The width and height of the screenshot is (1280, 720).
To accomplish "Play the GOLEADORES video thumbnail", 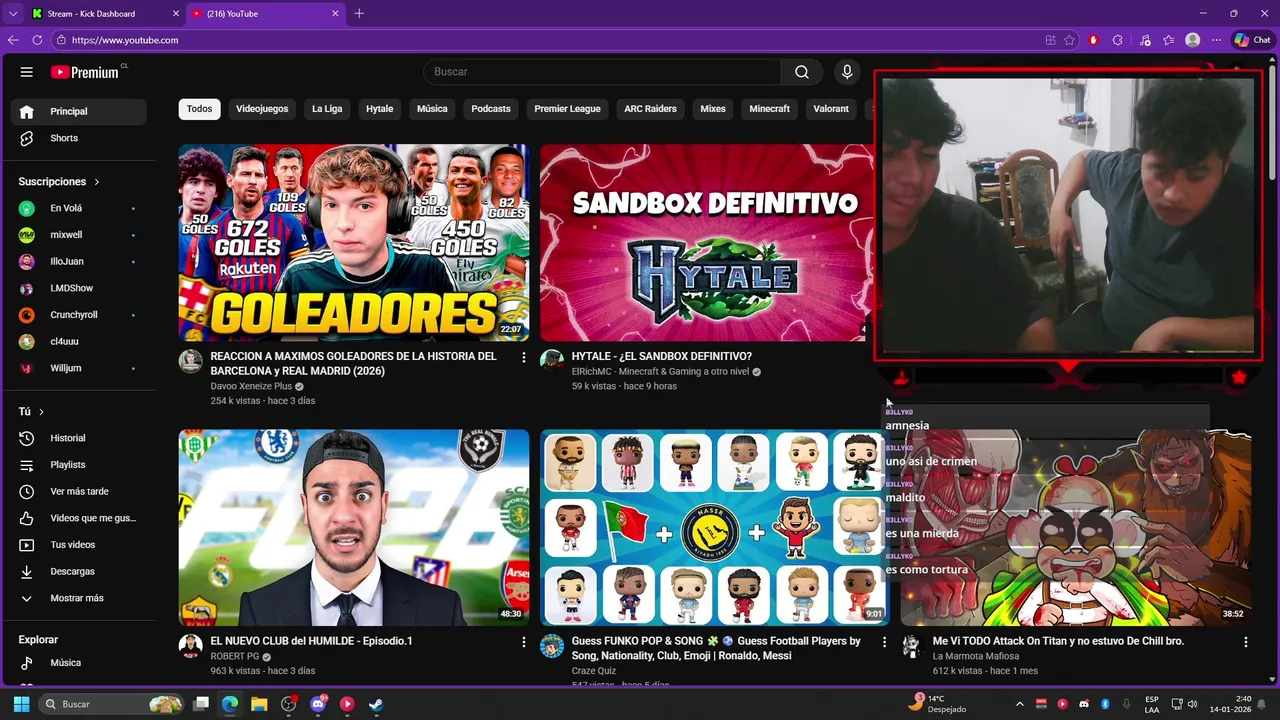I will pyautogui.click(x=354, y=243).
